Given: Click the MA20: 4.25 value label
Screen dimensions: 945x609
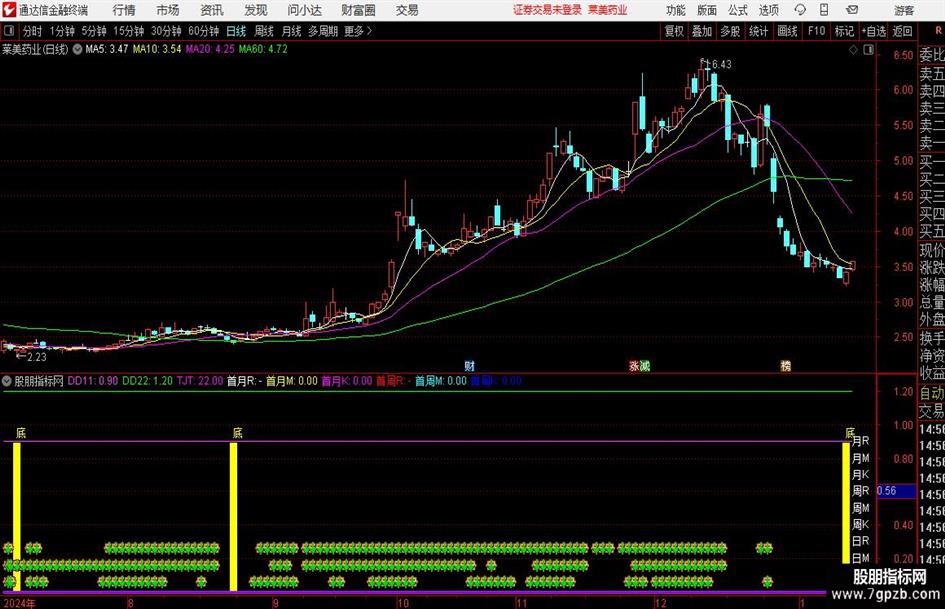Looking at the screenshot, I should pos(210,49).
